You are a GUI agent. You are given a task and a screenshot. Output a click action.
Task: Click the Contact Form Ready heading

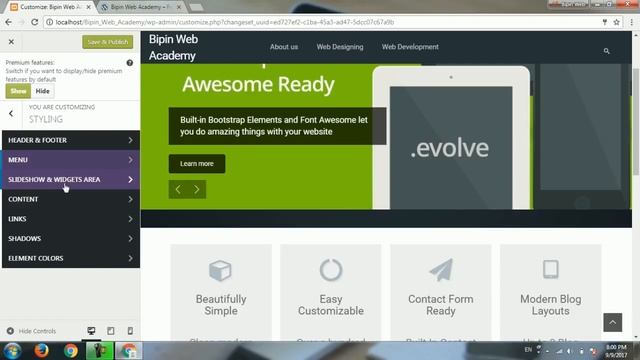click(x=441, y=305)
